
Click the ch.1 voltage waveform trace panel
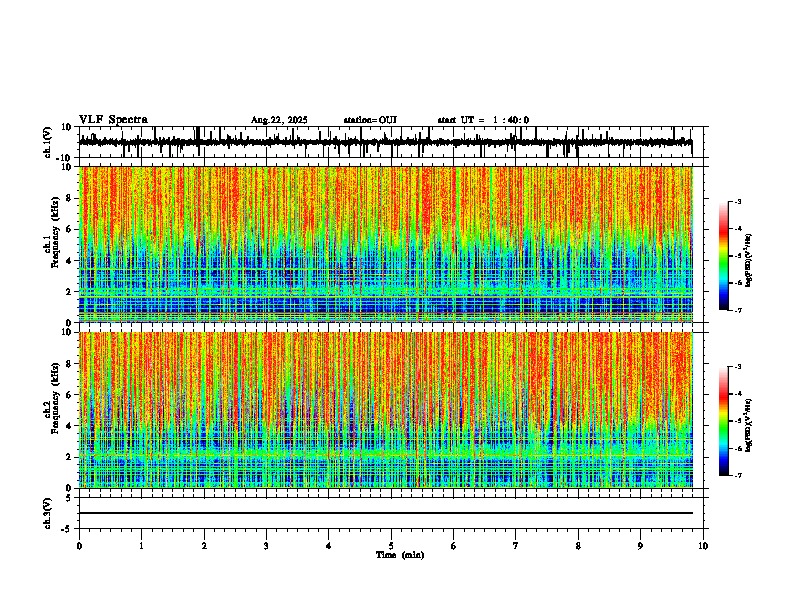[x=393, y=142]
